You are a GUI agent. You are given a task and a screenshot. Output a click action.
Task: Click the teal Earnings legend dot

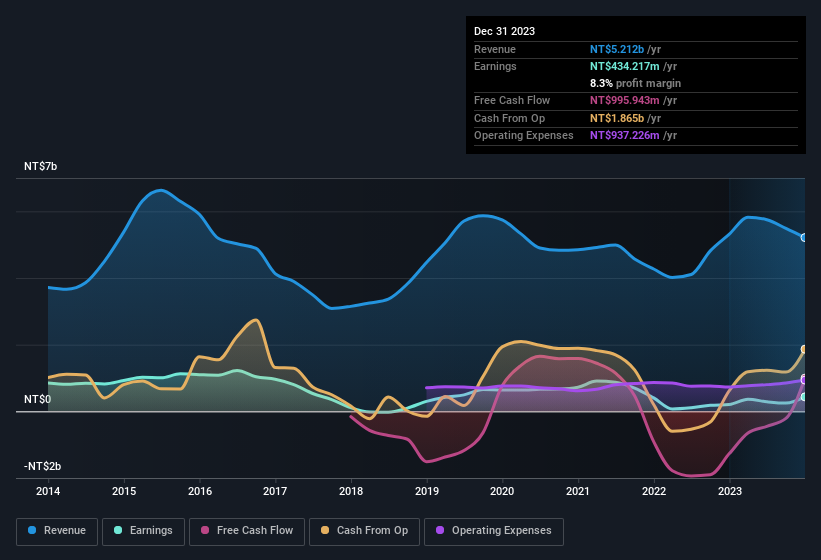[x=118, y=530]
